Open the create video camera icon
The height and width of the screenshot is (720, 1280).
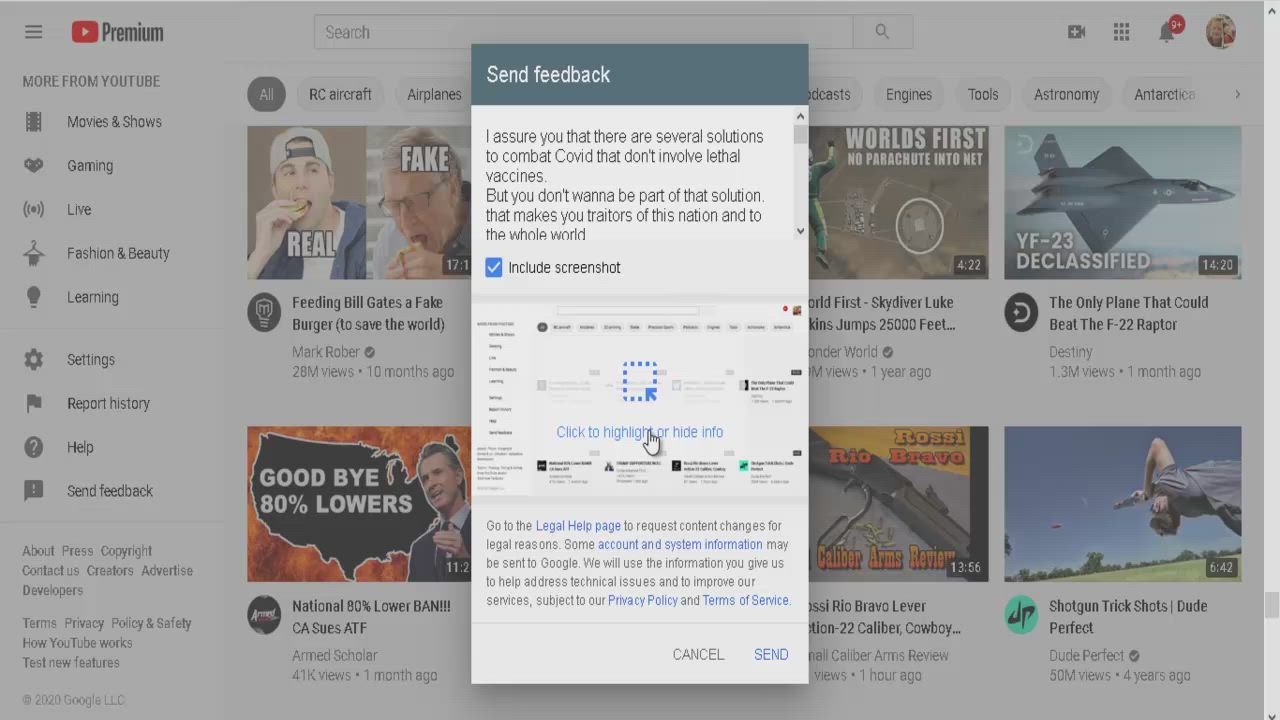[x=1076, y=32]
